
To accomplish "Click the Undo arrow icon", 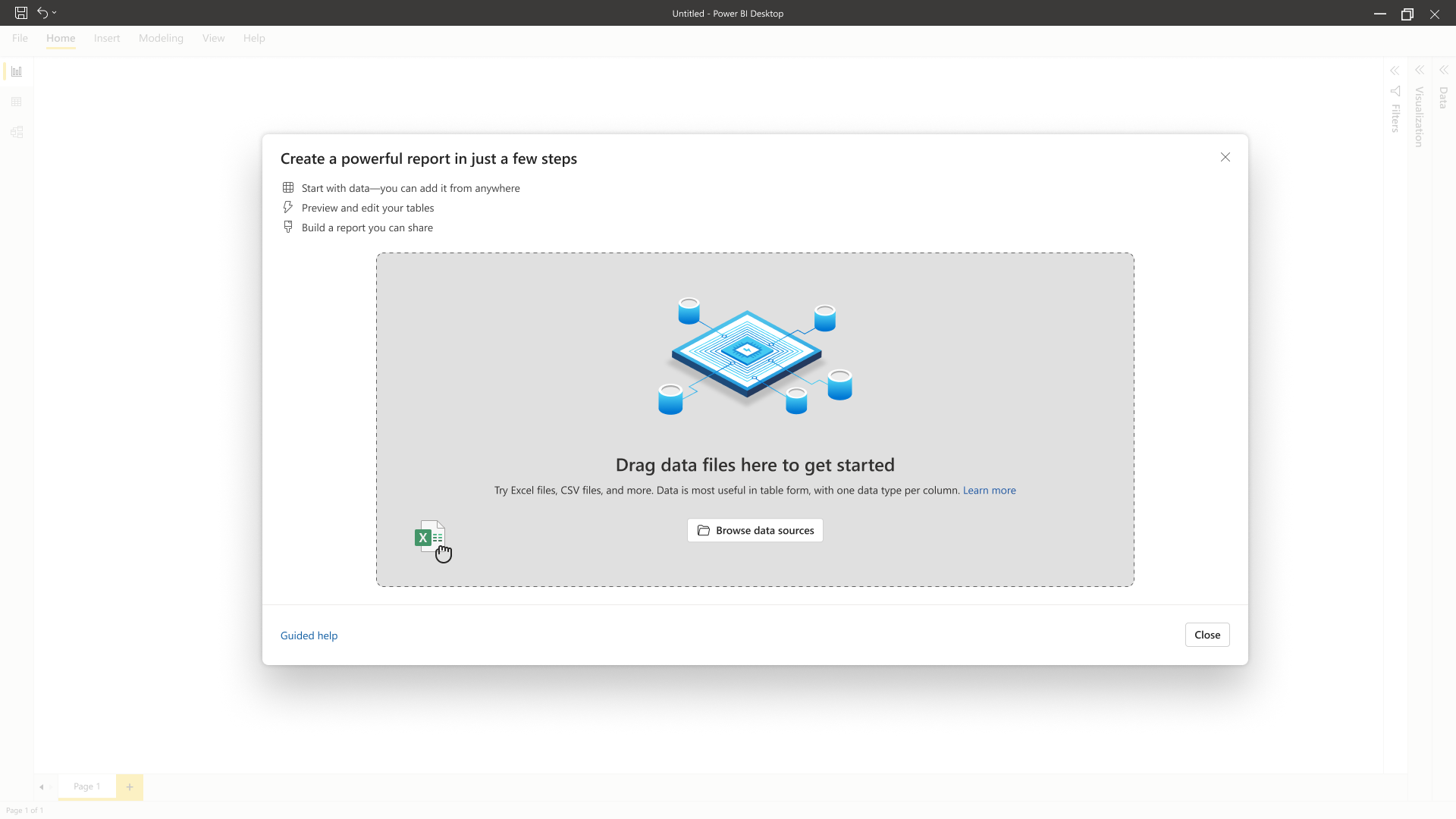I will [42, 13].
